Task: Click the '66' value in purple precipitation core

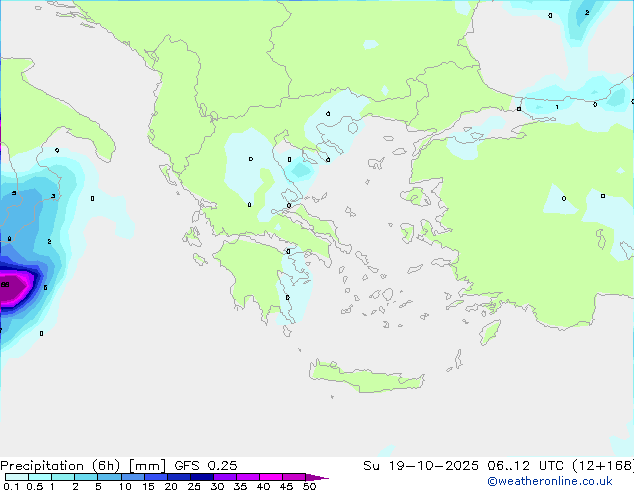Action: (x=5, y=285)
